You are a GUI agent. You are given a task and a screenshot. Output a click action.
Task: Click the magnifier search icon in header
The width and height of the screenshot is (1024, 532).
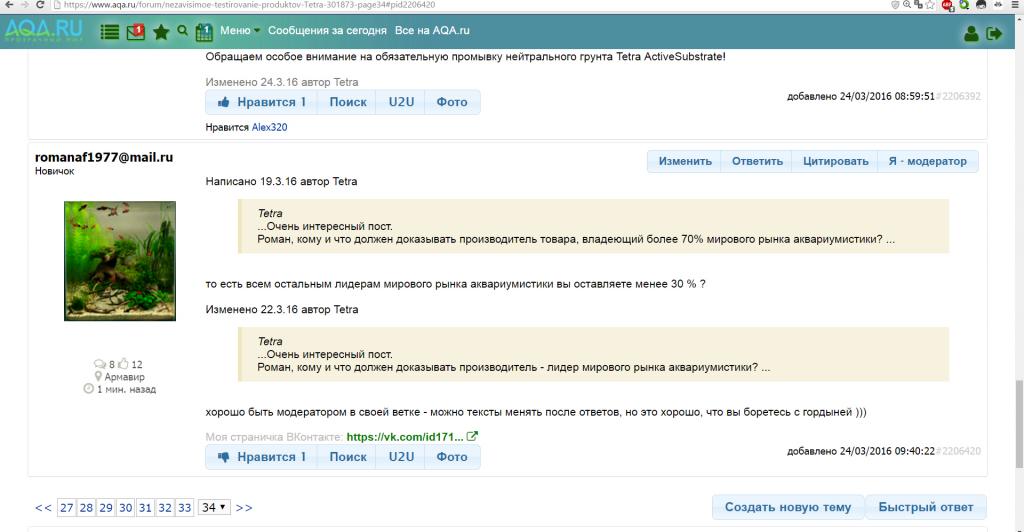tap(182, 31)
